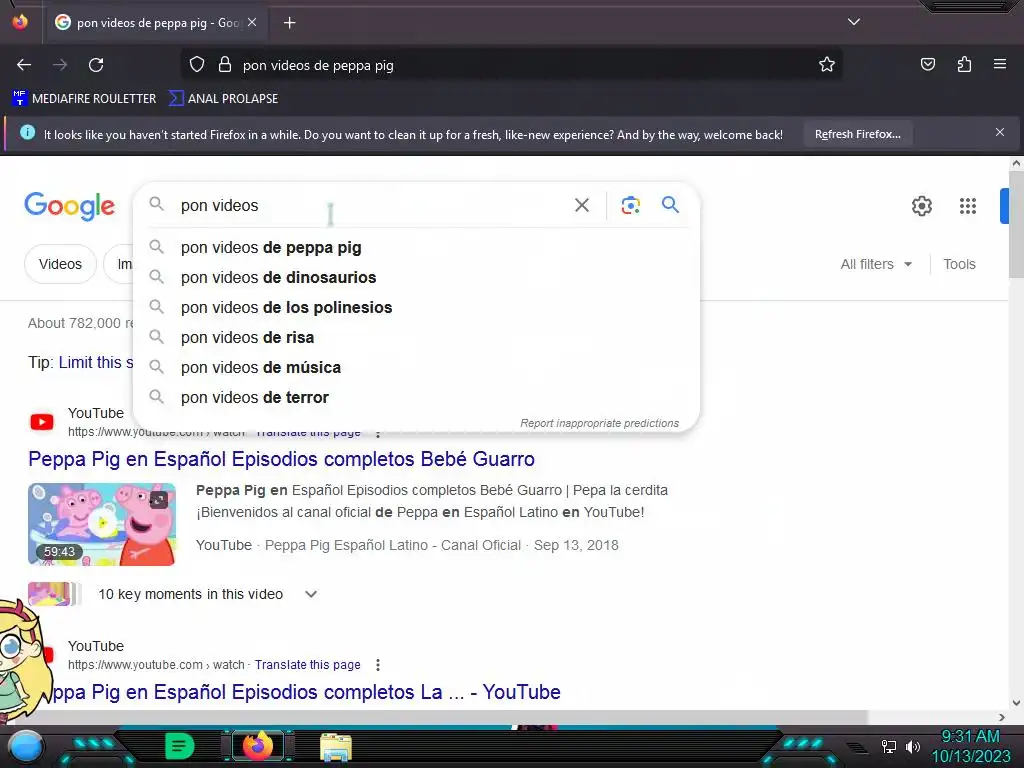
Task: Filter results by Videos chip
Action: coord(60,264)
